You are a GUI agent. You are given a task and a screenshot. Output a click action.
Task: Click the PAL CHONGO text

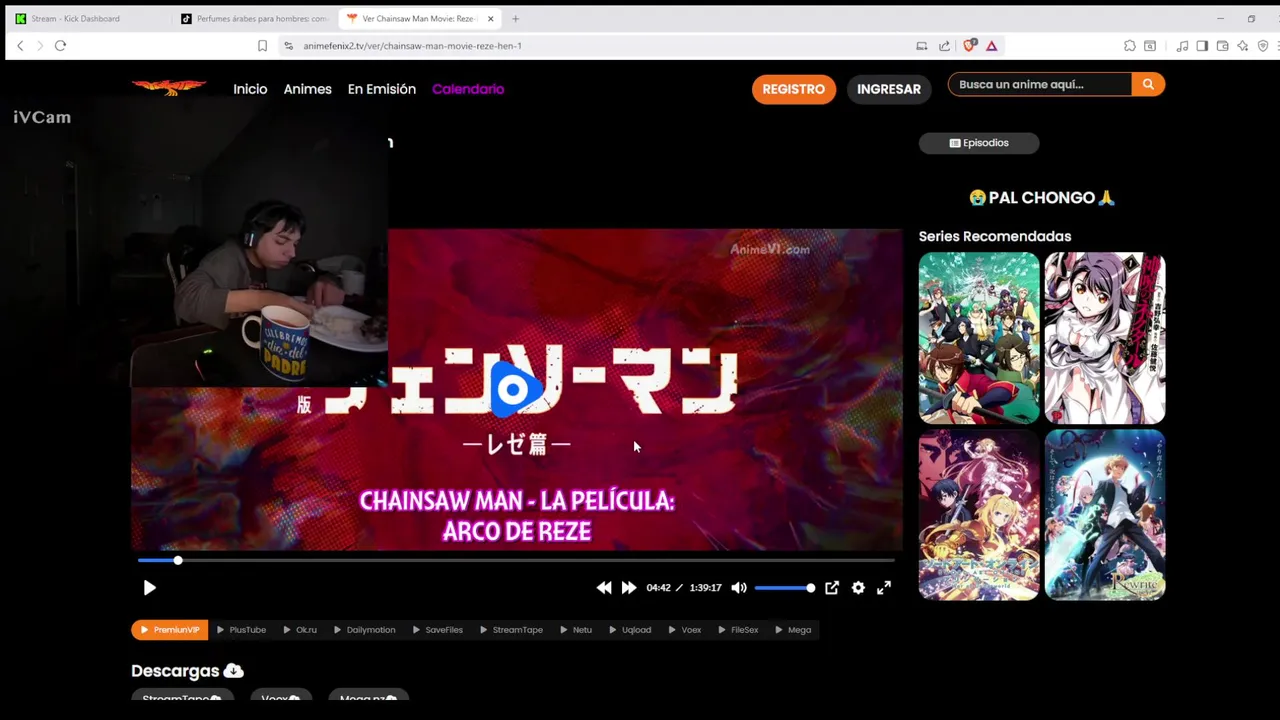[1041, 198]
